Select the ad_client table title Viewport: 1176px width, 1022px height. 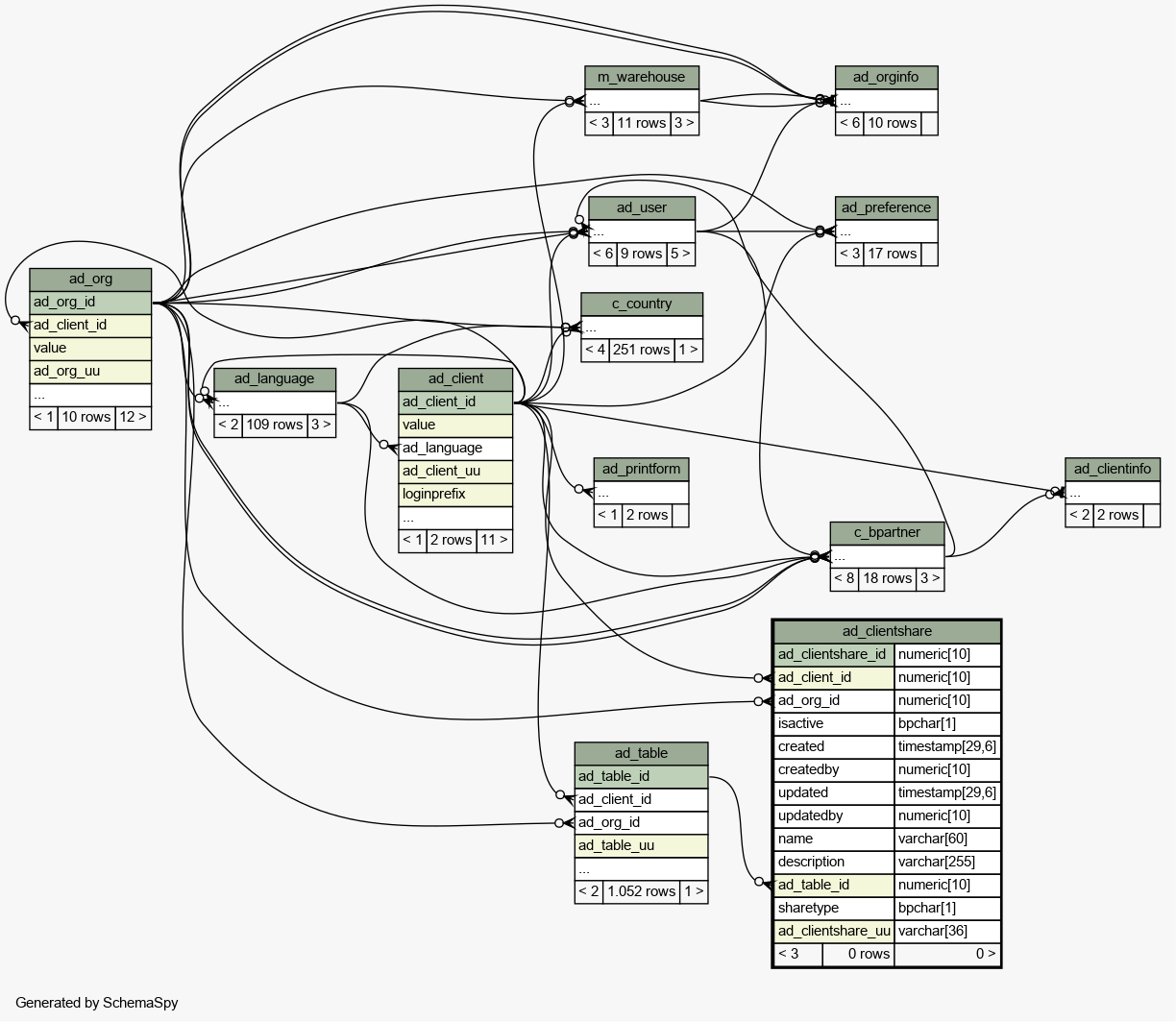coord(455,378)
